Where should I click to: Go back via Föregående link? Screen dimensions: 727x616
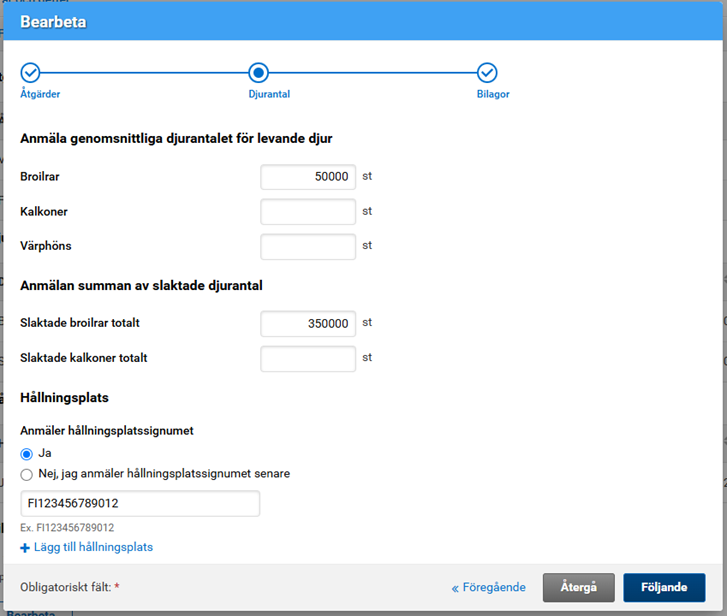490,588
